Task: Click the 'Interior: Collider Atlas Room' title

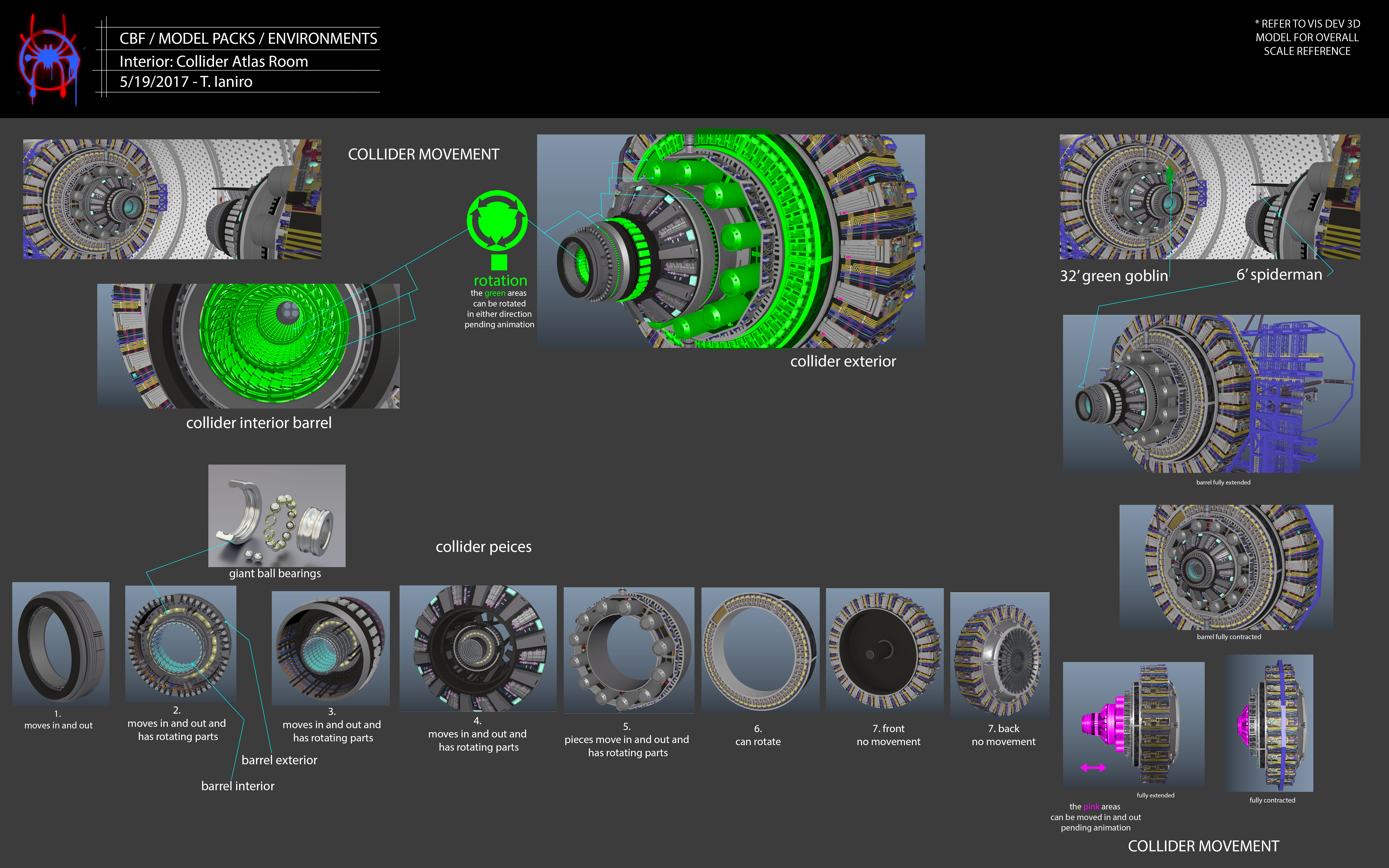Action: tap(213, 61)
